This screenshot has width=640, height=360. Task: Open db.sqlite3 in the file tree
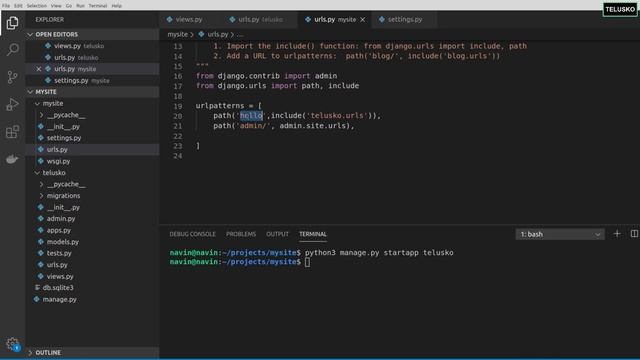58,288
